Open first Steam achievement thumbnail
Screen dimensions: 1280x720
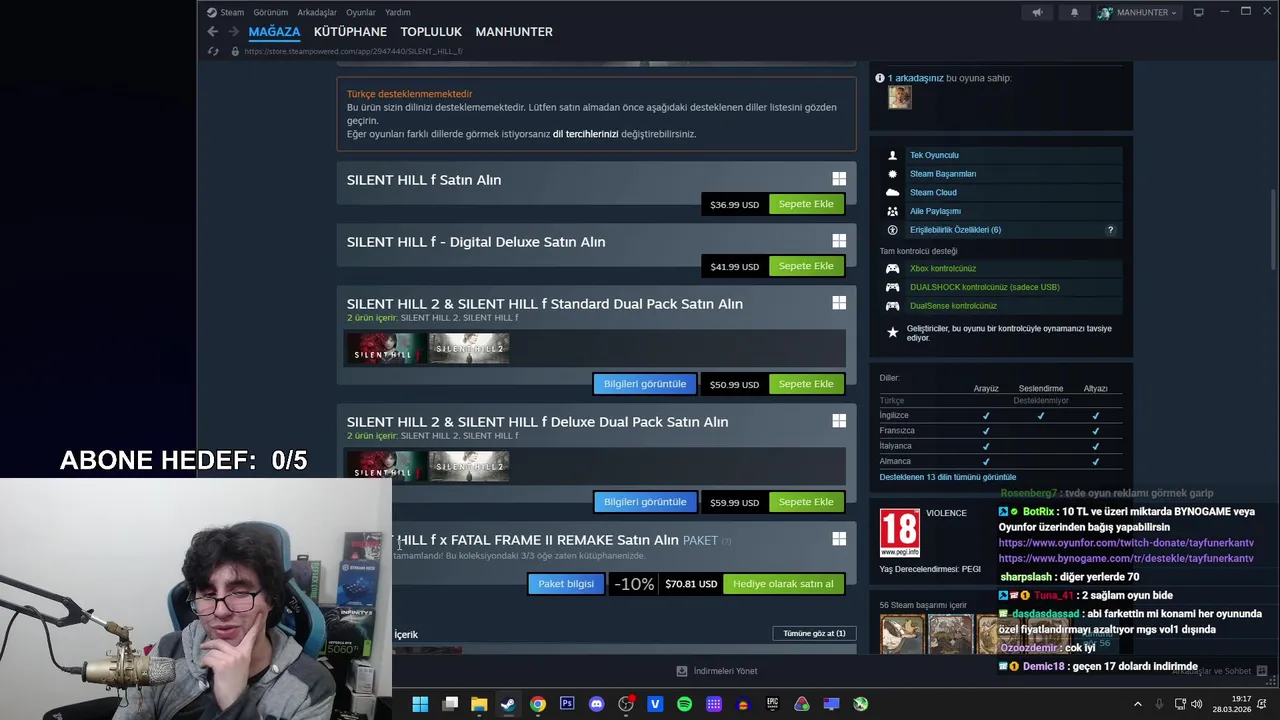click(901, 634)
